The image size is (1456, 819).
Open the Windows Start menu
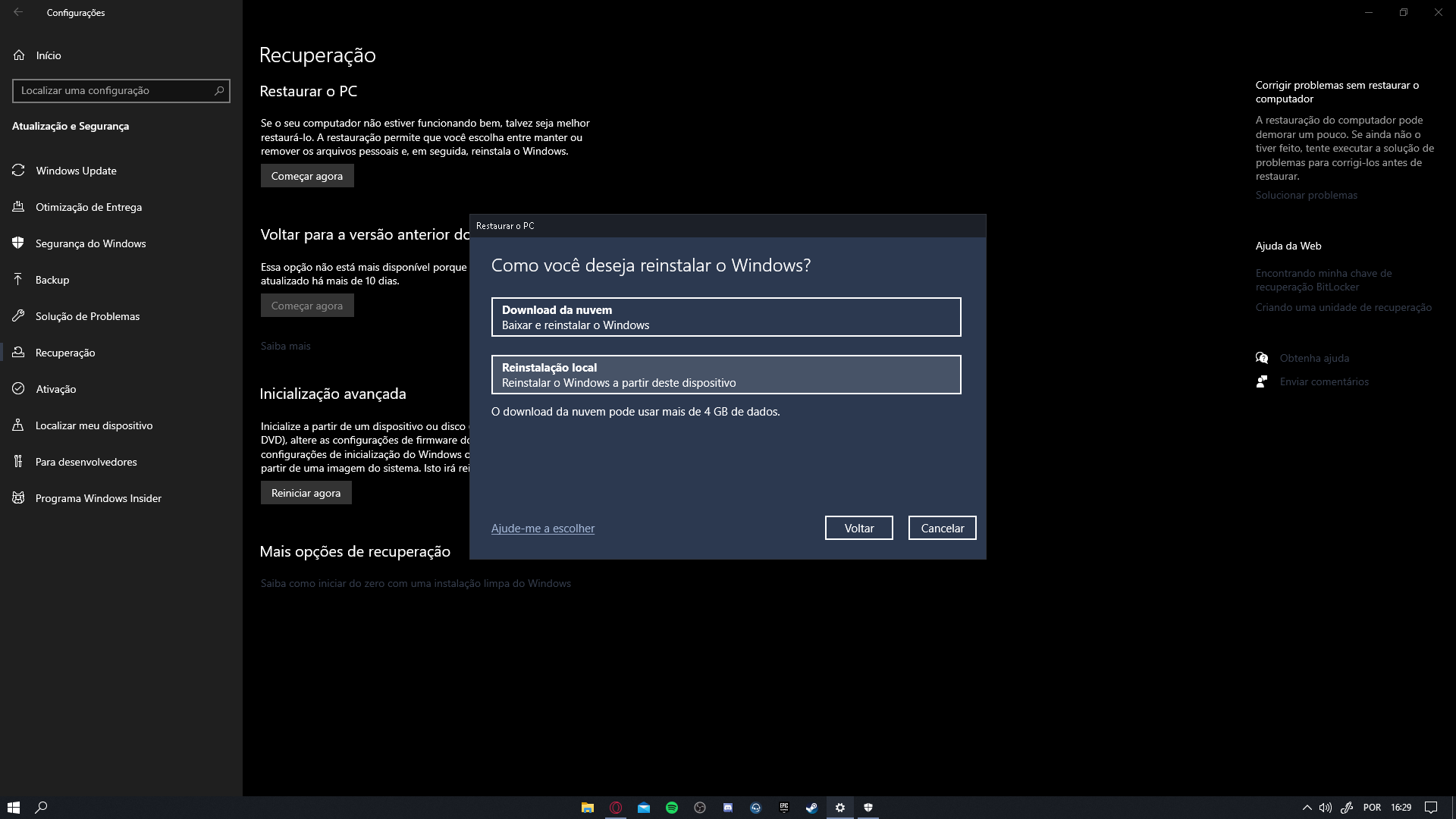(14, 808)
